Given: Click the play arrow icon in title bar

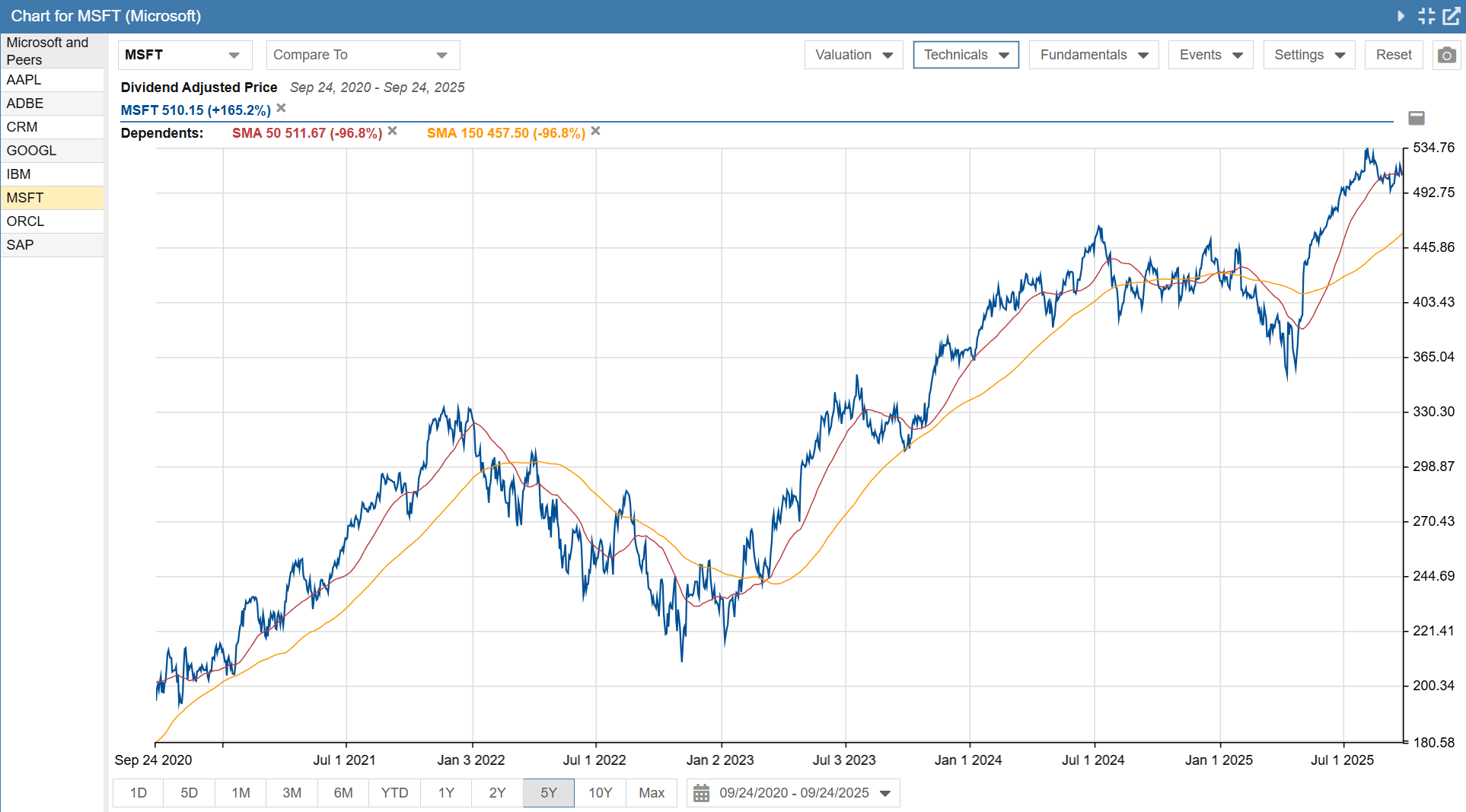Looking at the screenshot, I should [x=1401, y=16].
